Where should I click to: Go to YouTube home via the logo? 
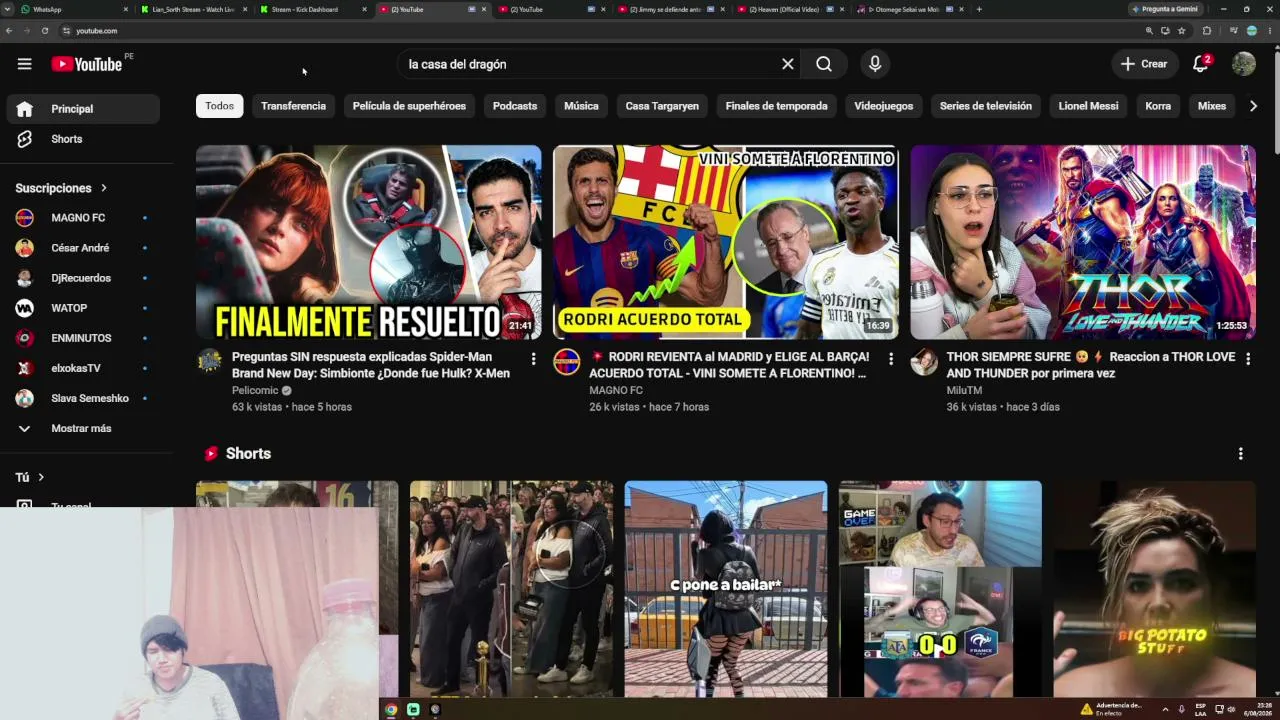pyautogui.click(x=87, y=64)
